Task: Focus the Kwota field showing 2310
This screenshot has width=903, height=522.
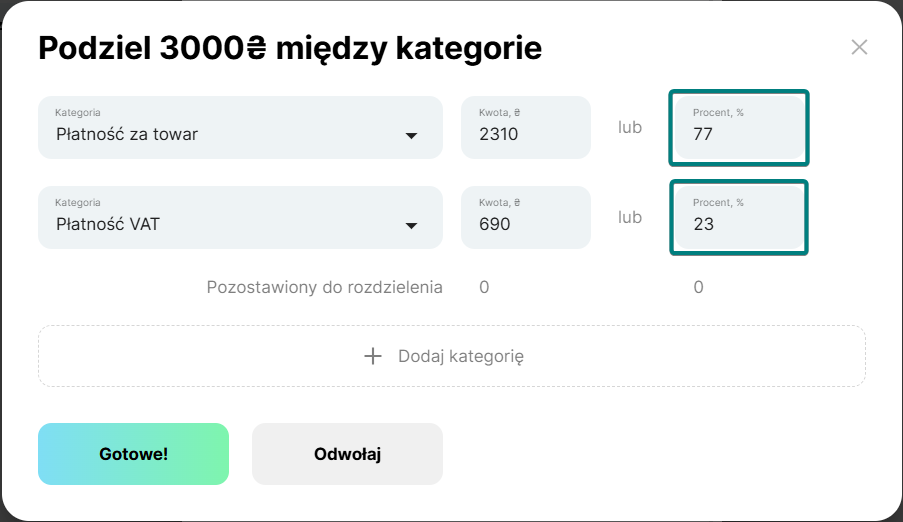Action: coord(525,128)
